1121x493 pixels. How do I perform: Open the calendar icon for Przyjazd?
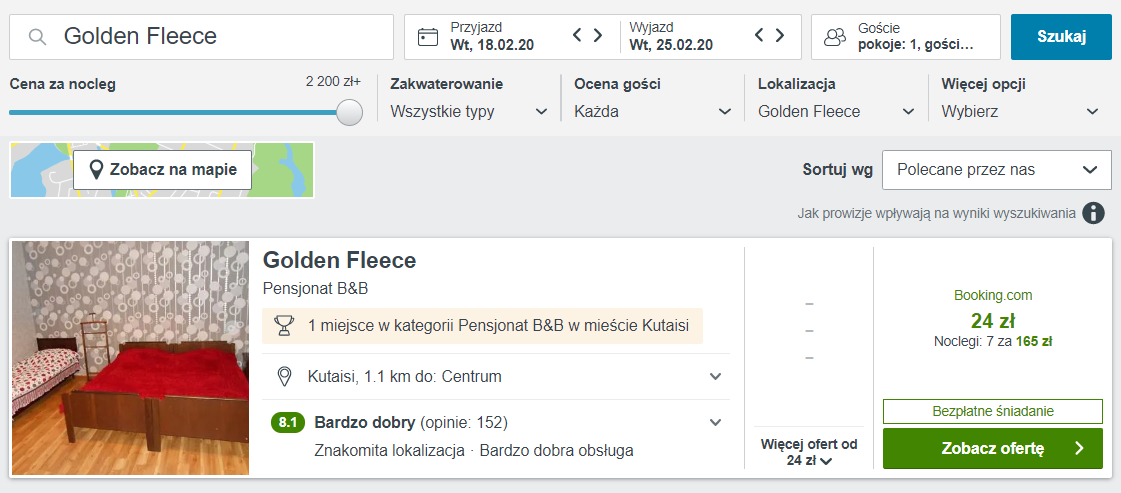[428, 36]
